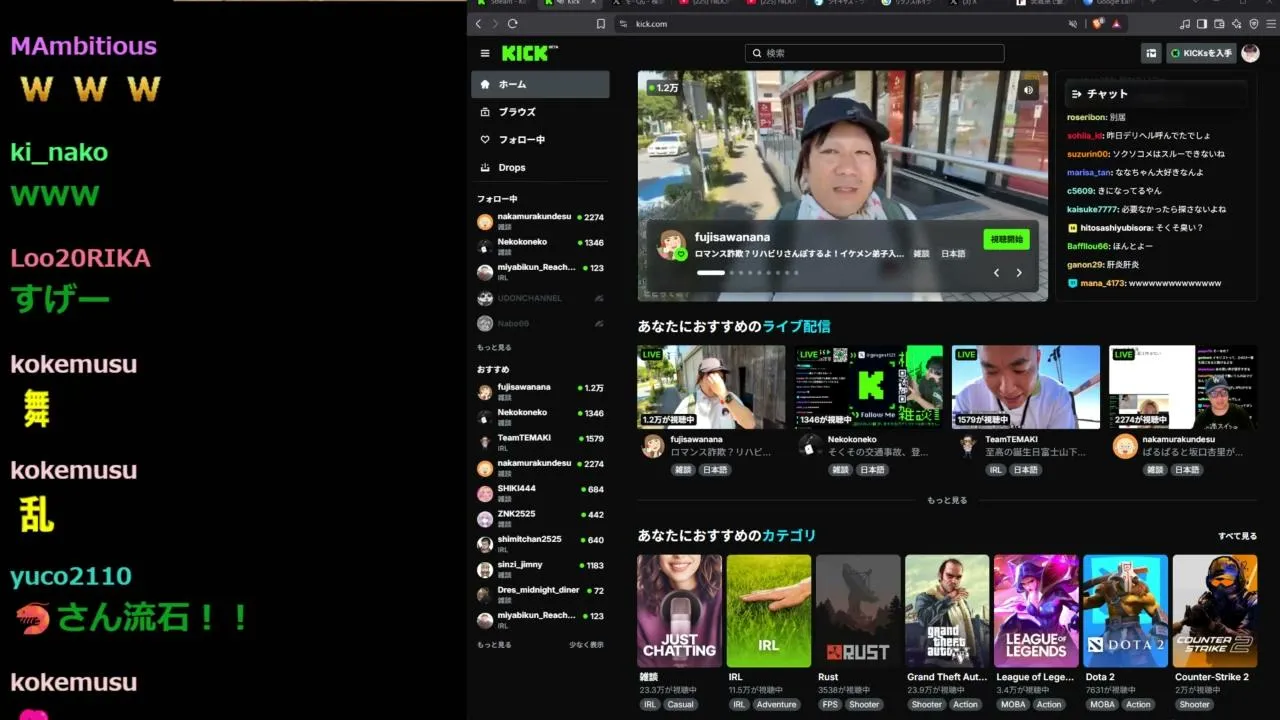Click sinzi_jimny avatar in recommended sidebar
Image resolution: width=1280 pixels, height=720 pixels.
coord(485,570)
